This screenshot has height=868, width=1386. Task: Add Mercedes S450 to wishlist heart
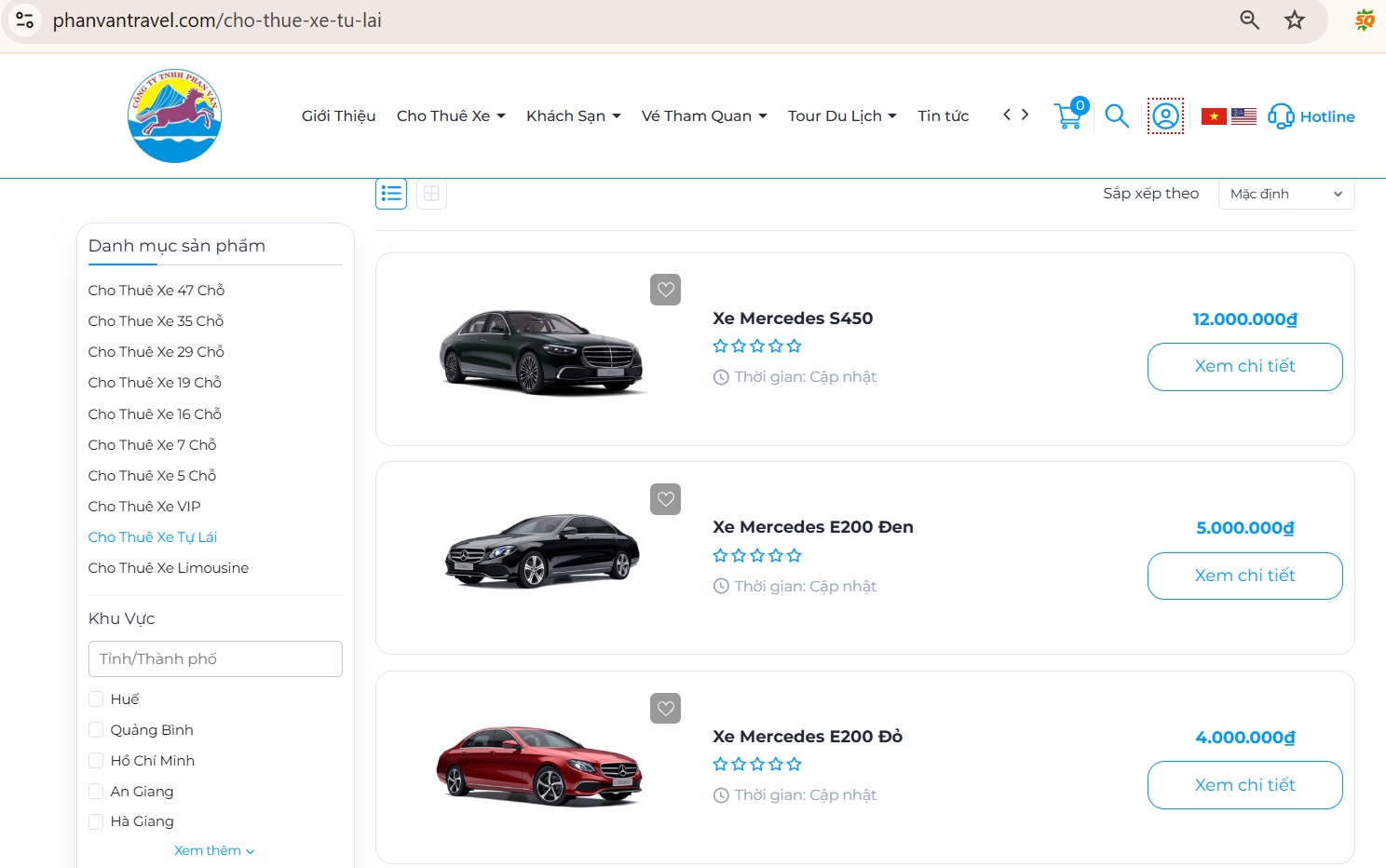point(665,290)
